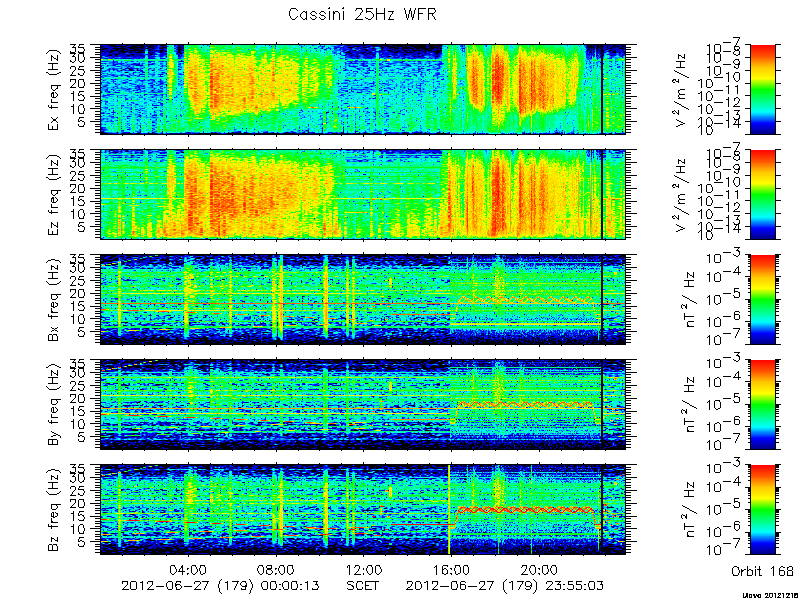Click the Ez panel color scale bar

click(762, 194)
